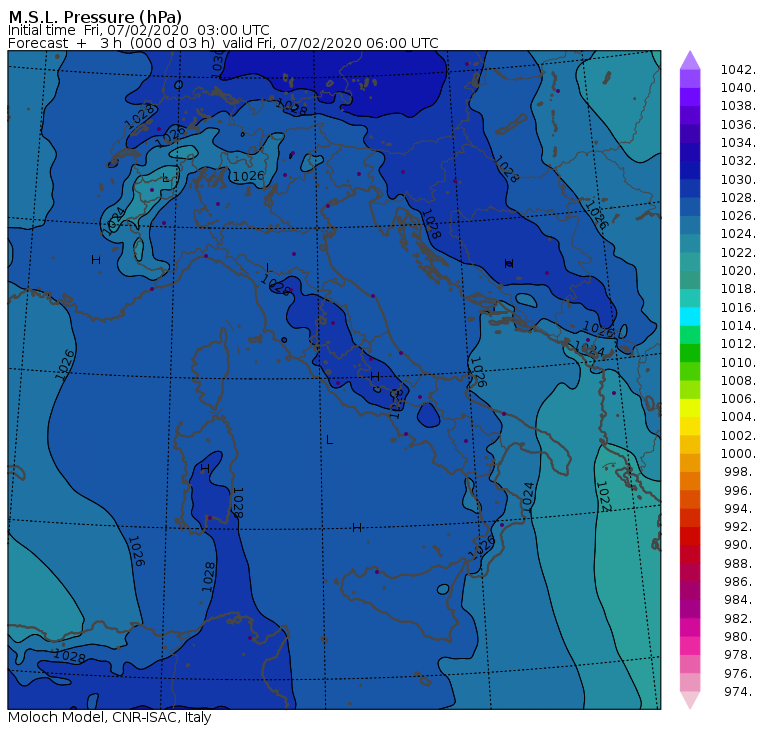
Task: Click the '1000.' colorbar label
Action: [x=738, y=454]
